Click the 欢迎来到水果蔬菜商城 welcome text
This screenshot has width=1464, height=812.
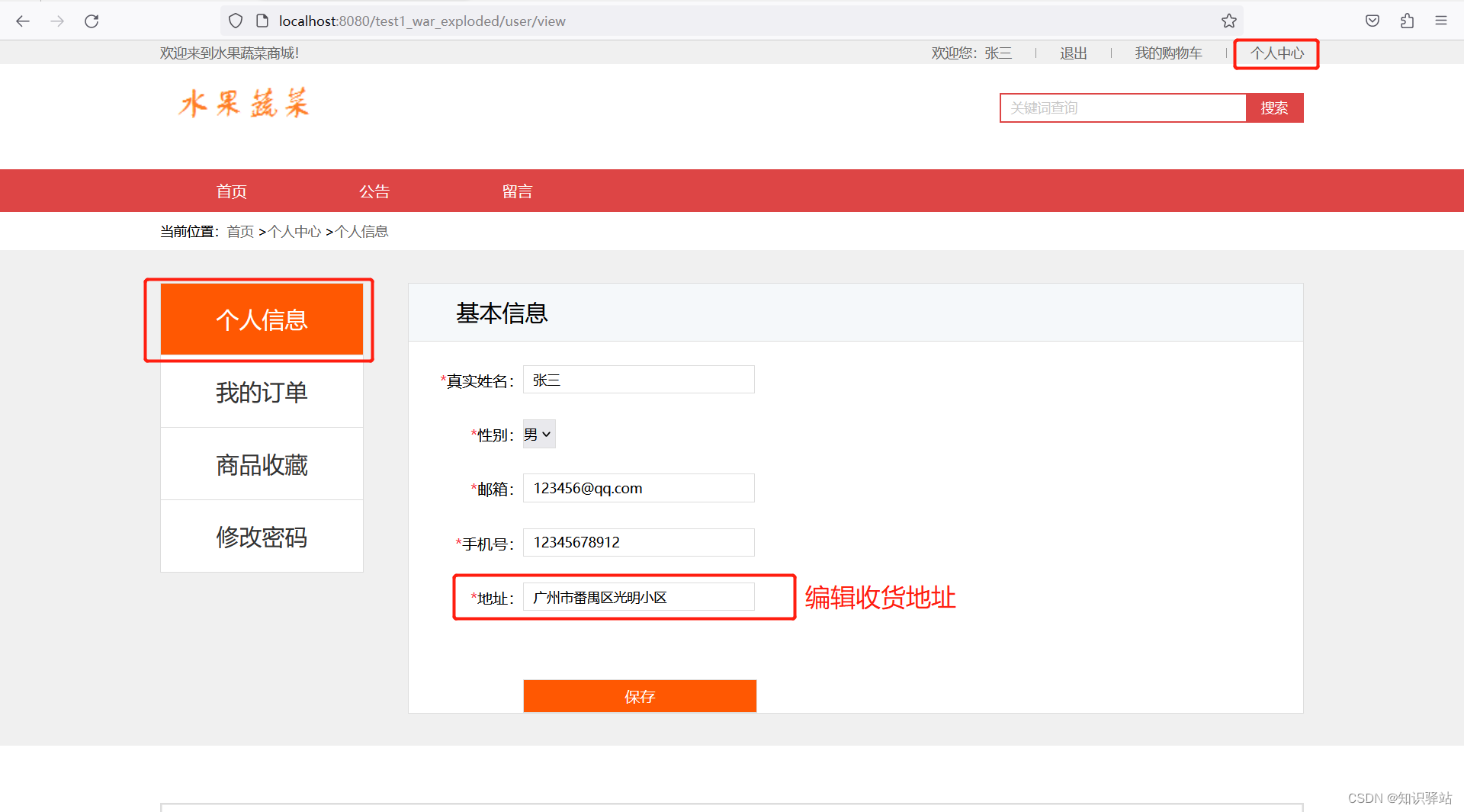point(230,53)
